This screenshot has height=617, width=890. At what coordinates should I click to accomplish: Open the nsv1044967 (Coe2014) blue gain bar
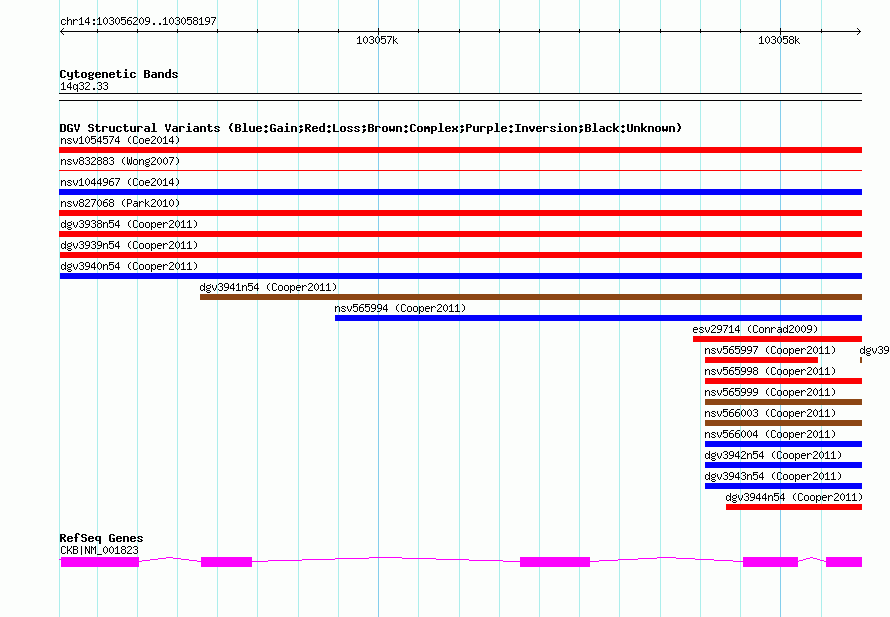(460, 192)
